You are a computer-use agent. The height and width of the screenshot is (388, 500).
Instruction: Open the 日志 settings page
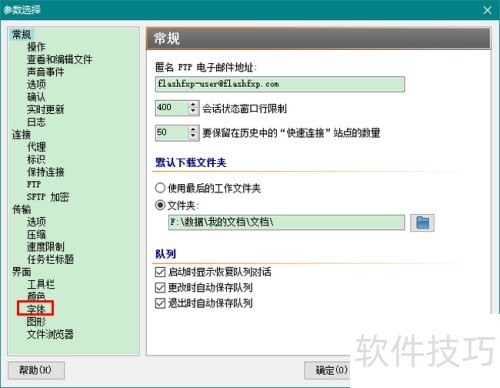[36, 122]
